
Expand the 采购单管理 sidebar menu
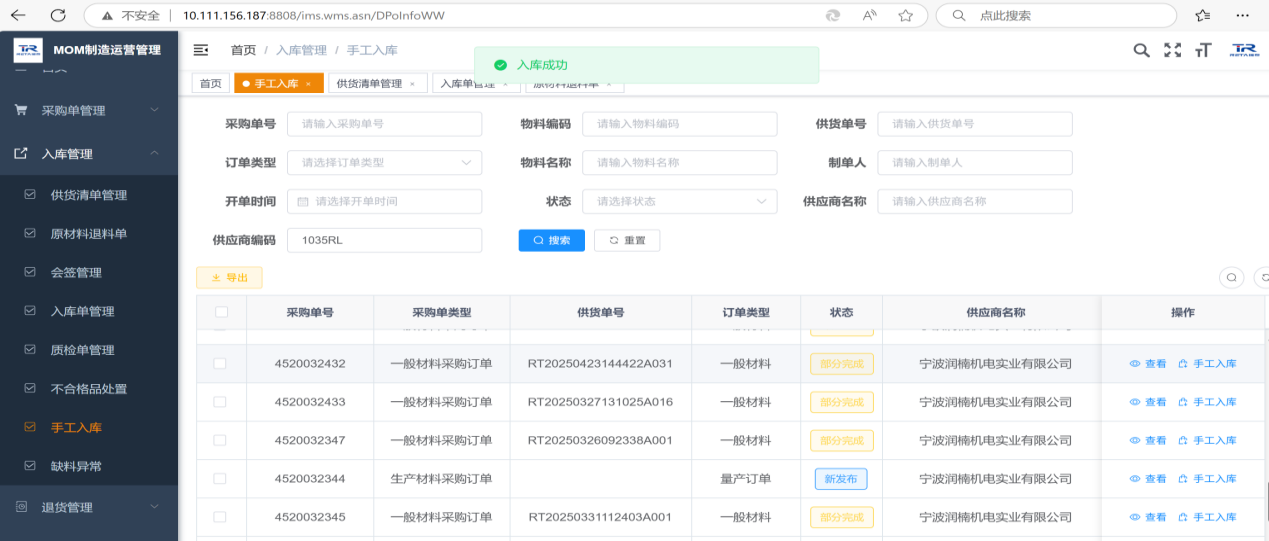click(89, 110)
